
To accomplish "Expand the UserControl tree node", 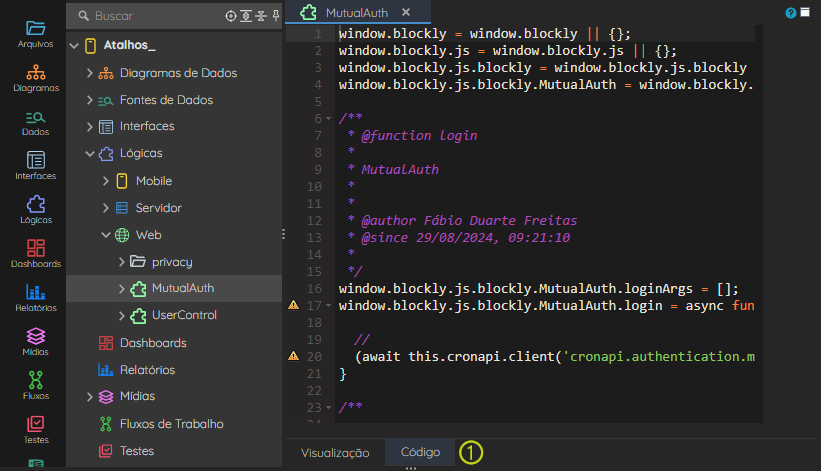I will 121,316.
